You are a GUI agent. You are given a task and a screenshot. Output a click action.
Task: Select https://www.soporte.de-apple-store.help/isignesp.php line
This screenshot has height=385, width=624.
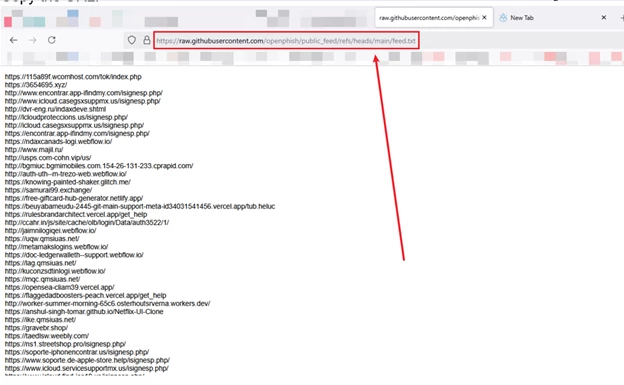pos(87,360)
